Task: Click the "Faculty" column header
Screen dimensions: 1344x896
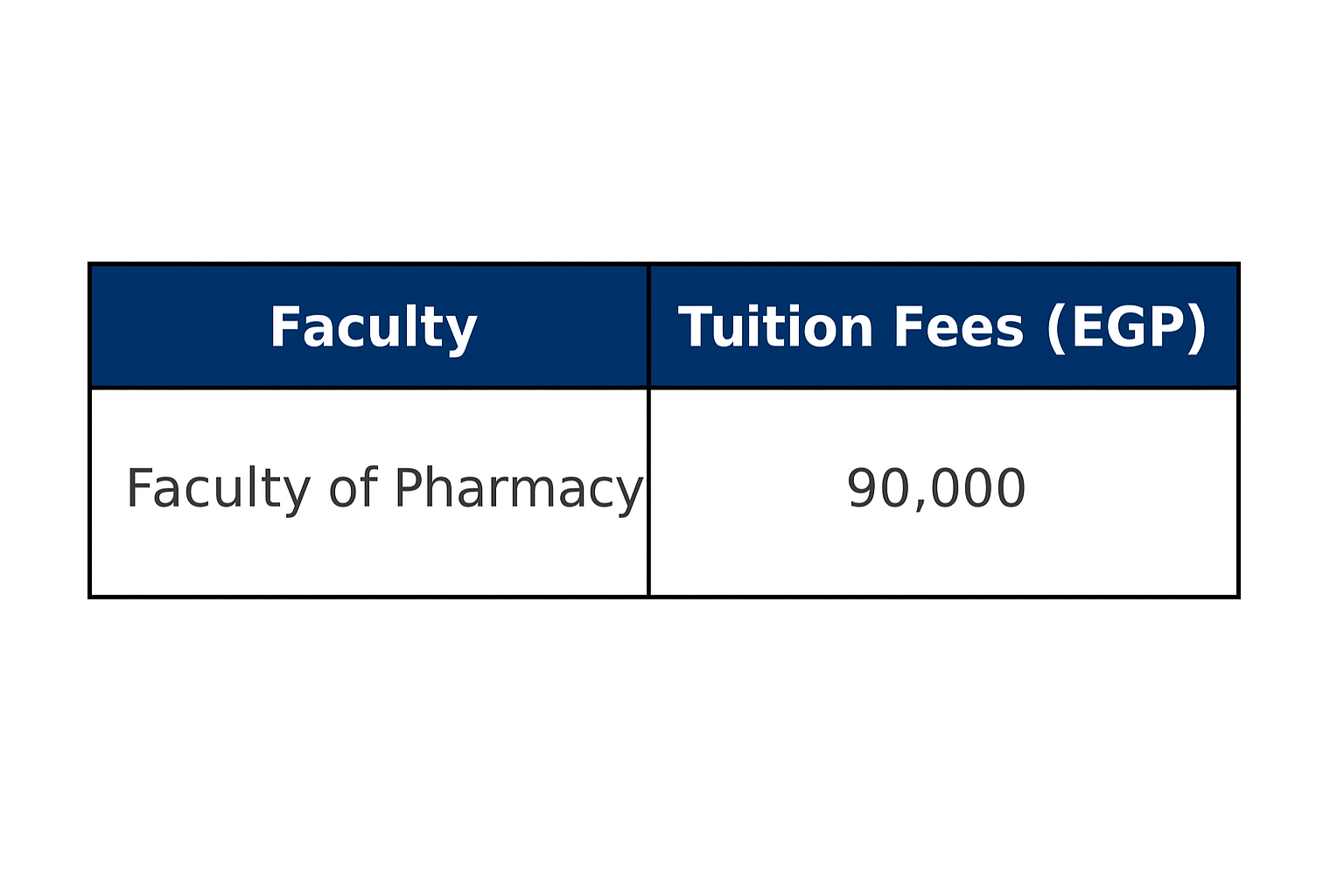Action: click(368, 326)
